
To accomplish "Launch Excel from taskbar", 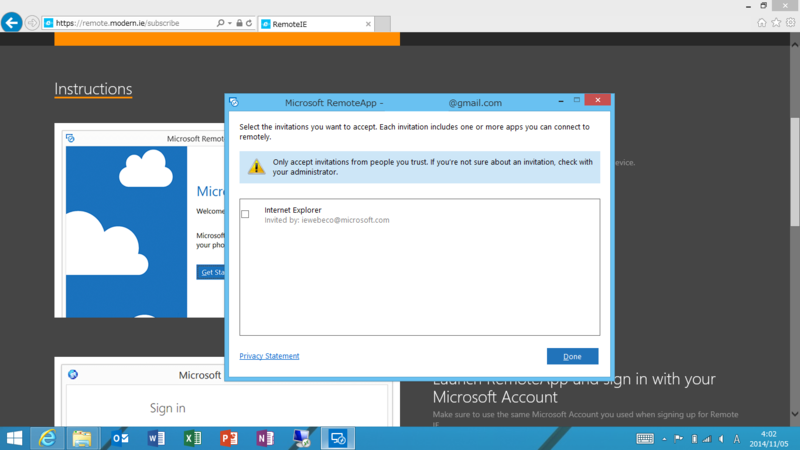I will (192, 438).
